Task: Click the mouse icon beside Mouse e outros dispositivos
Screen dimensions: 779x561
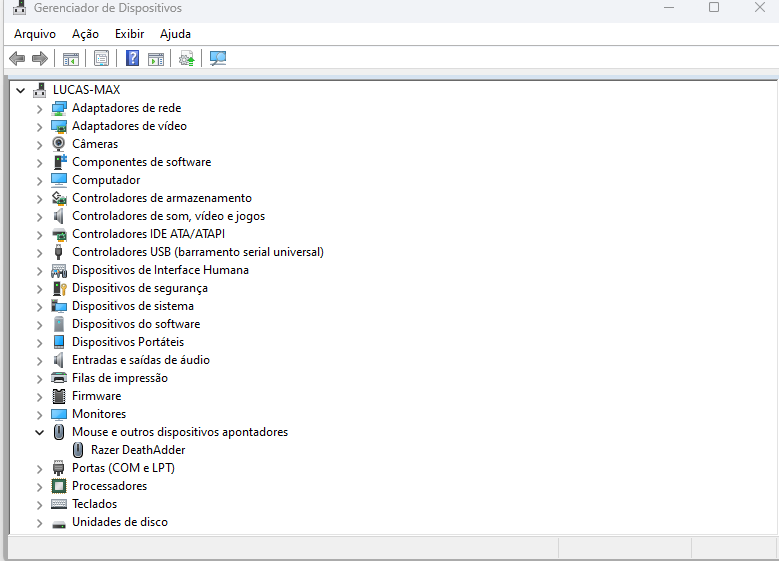Action: click(x=59, y=432)
